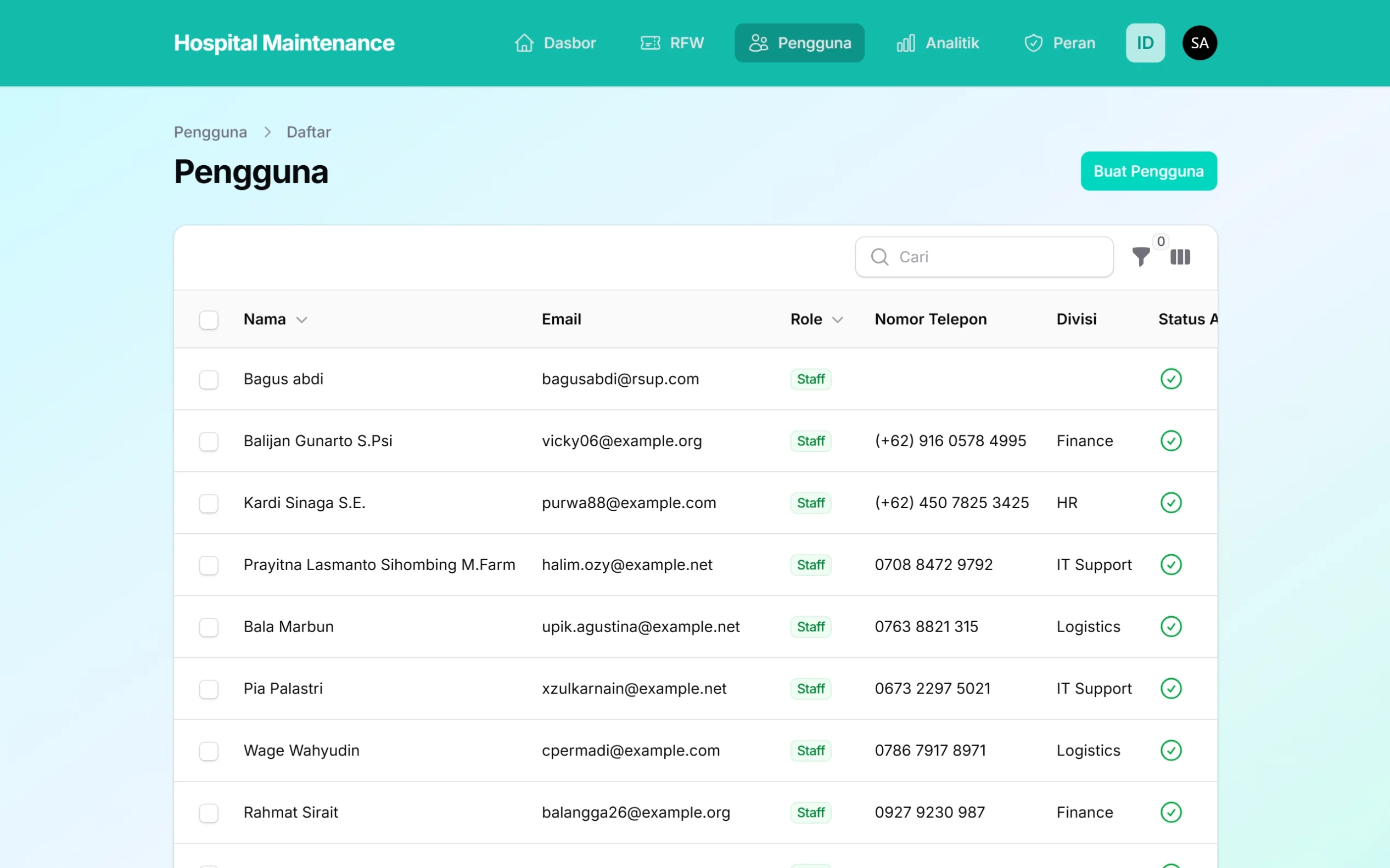1390x868 pixels.
Task: Click the Peran shield icon
Action: [1033, 42]
